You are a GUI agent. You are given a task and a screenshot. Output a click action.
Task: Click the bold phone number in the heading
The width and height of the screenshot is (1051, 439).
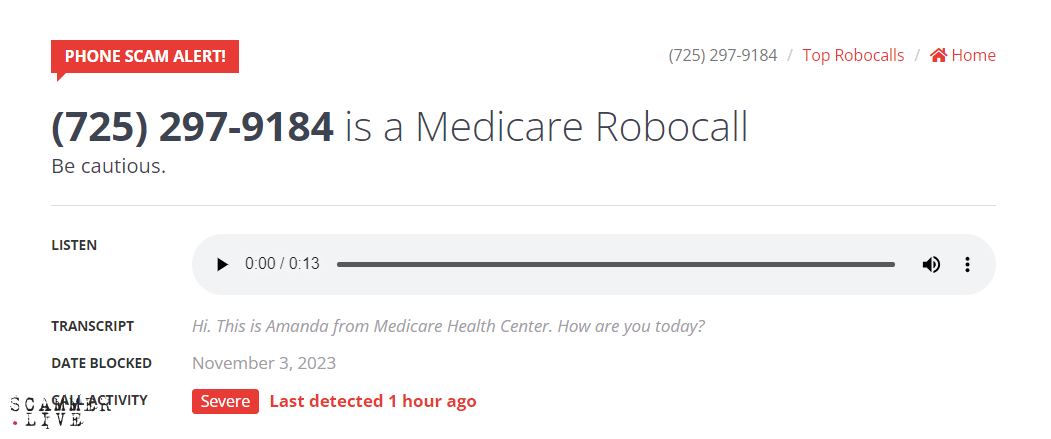coord(192,127)
